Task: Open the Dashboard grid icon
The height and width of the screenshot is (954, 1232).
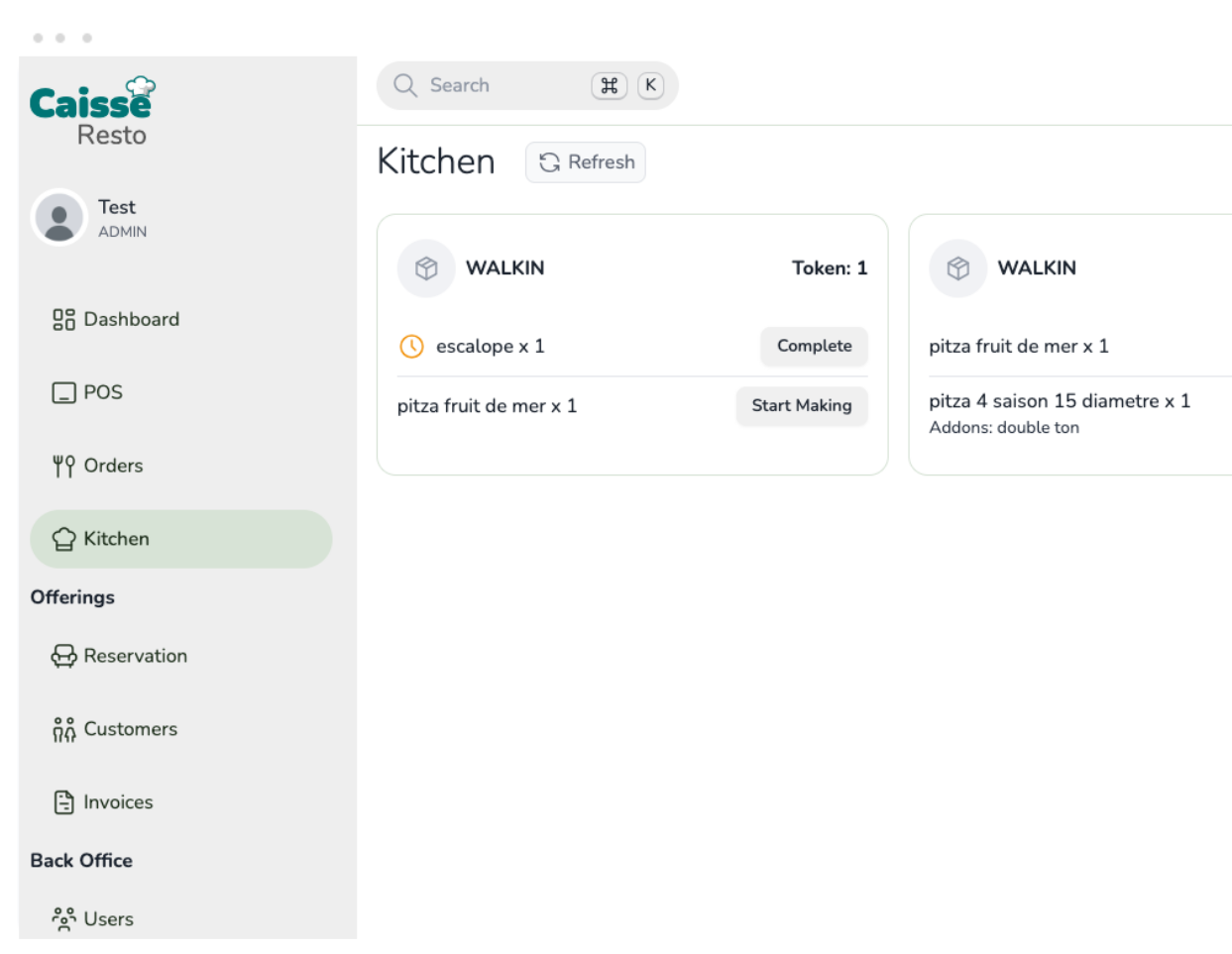Action: click(63, 319)
